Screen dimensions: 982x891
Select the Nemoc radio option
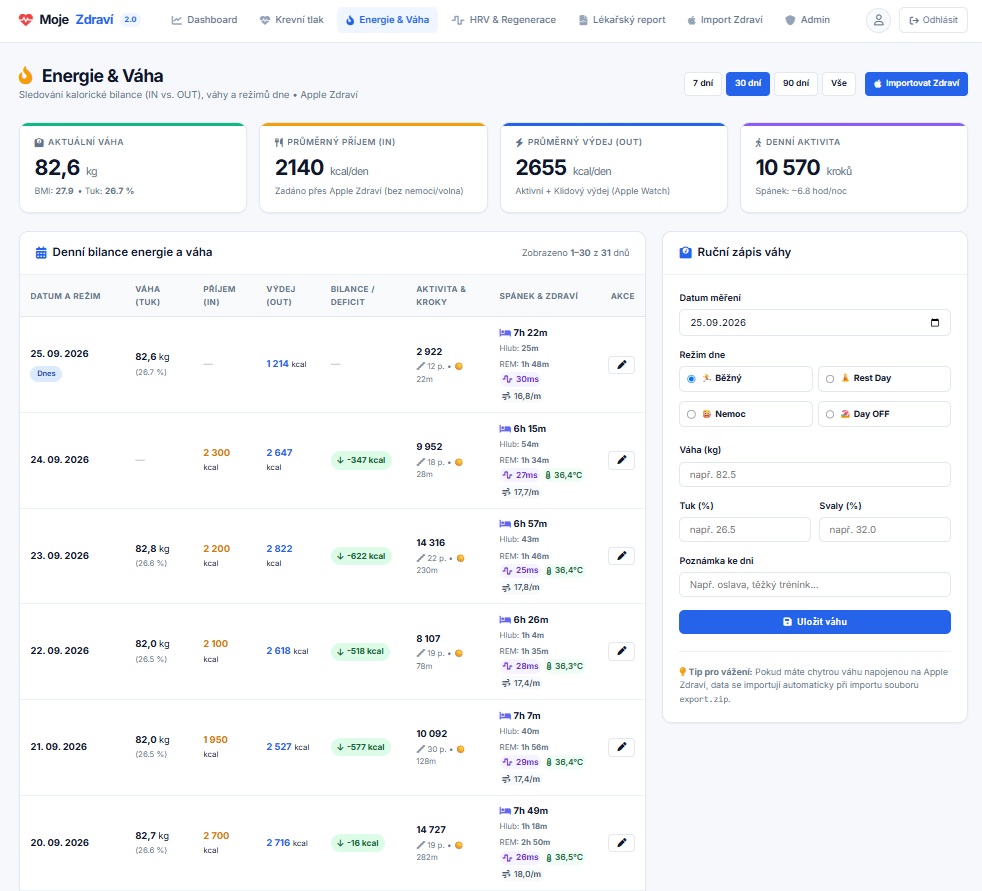pos(691,415)
